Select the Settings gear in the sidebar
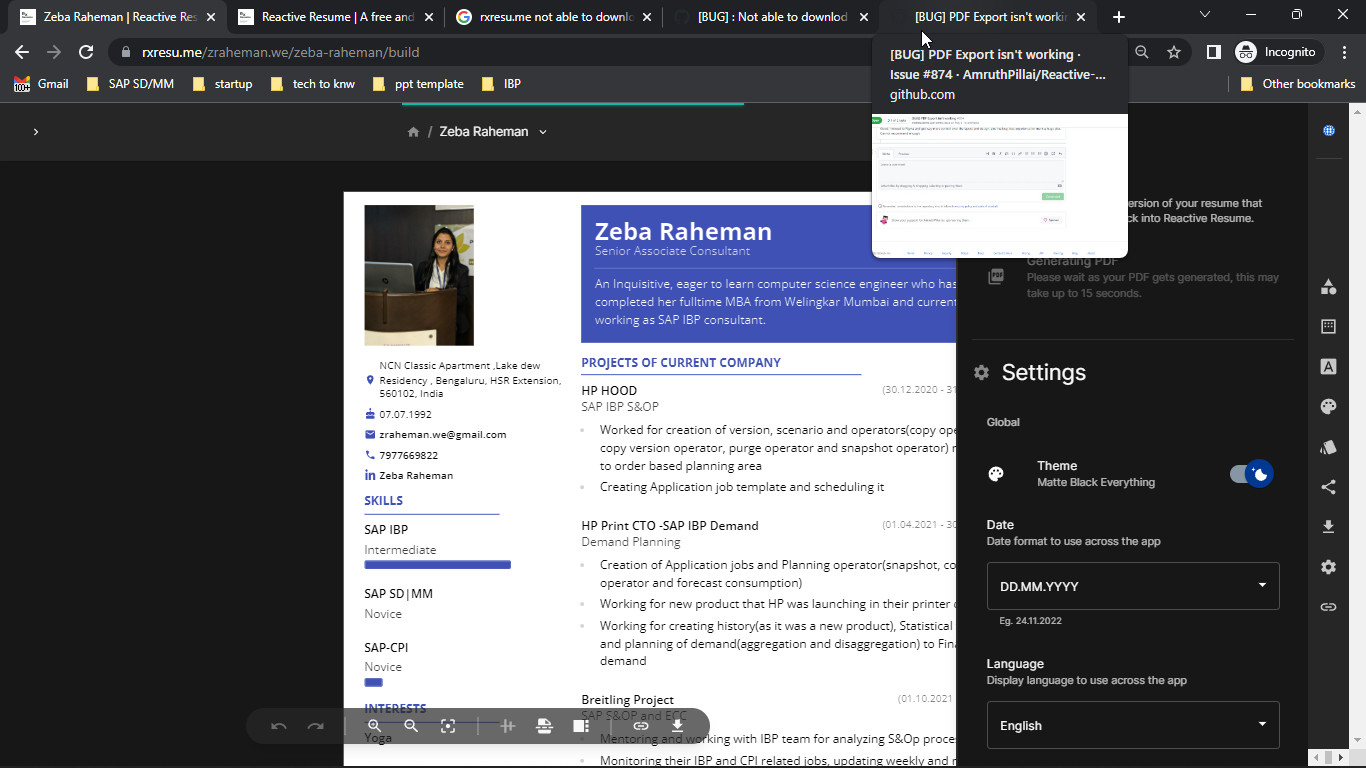The height and width of the screenshot is (768, 1366). point(1328,566)
